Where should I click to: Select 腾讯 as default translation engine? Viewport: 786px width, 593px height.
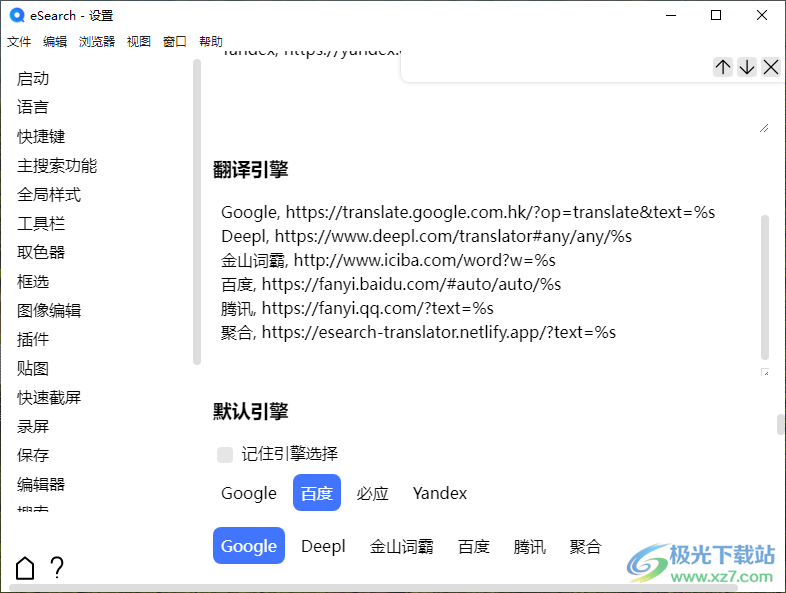[529, 545]
